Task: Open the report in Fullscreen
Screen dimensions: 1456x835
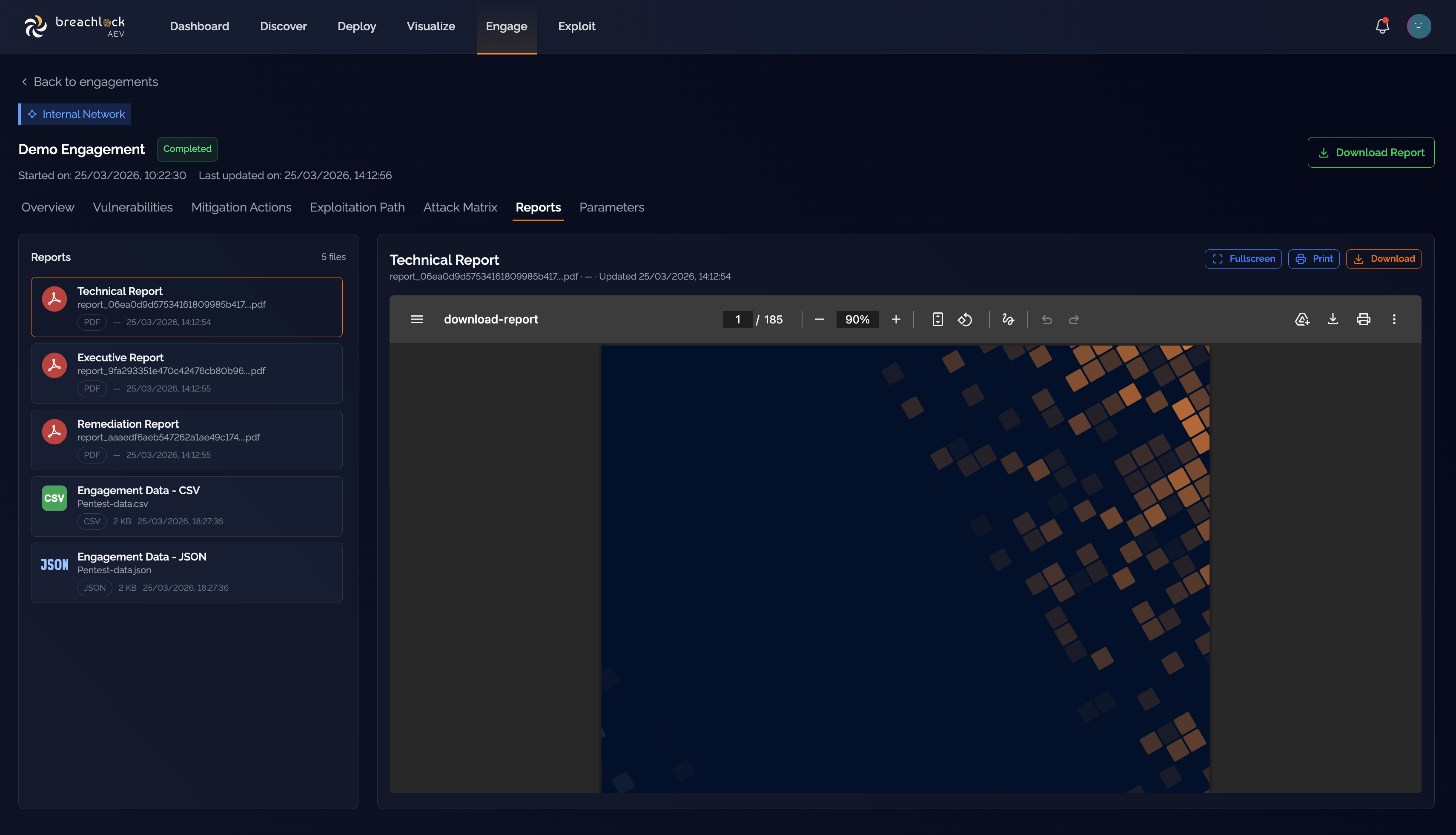Action: pyautogui.click(x=1243, y=259)
